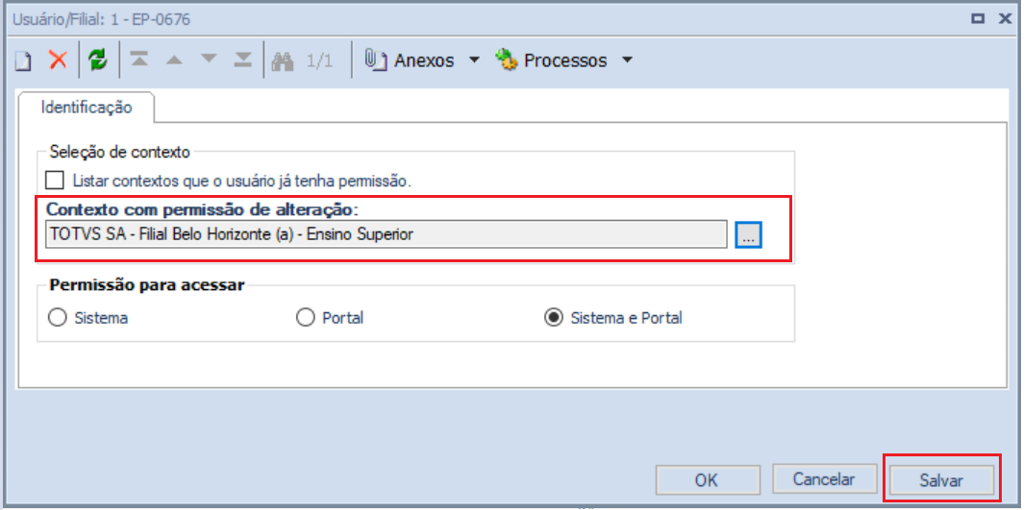Switch to the Identificação tab

pyautogui.click(x=86, y=107)
